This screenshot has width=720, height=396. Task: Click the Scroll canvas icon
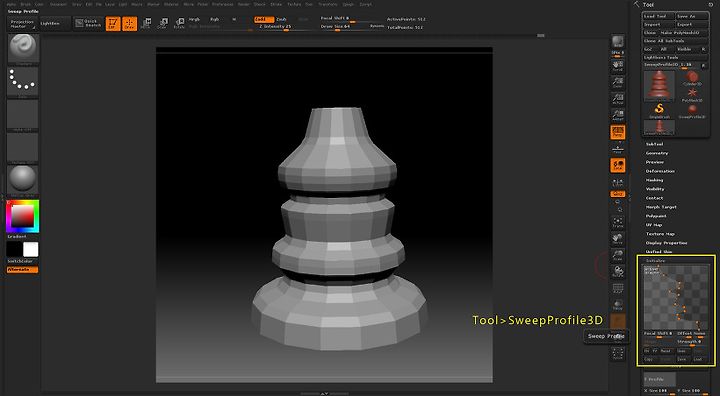pos(618,67)
